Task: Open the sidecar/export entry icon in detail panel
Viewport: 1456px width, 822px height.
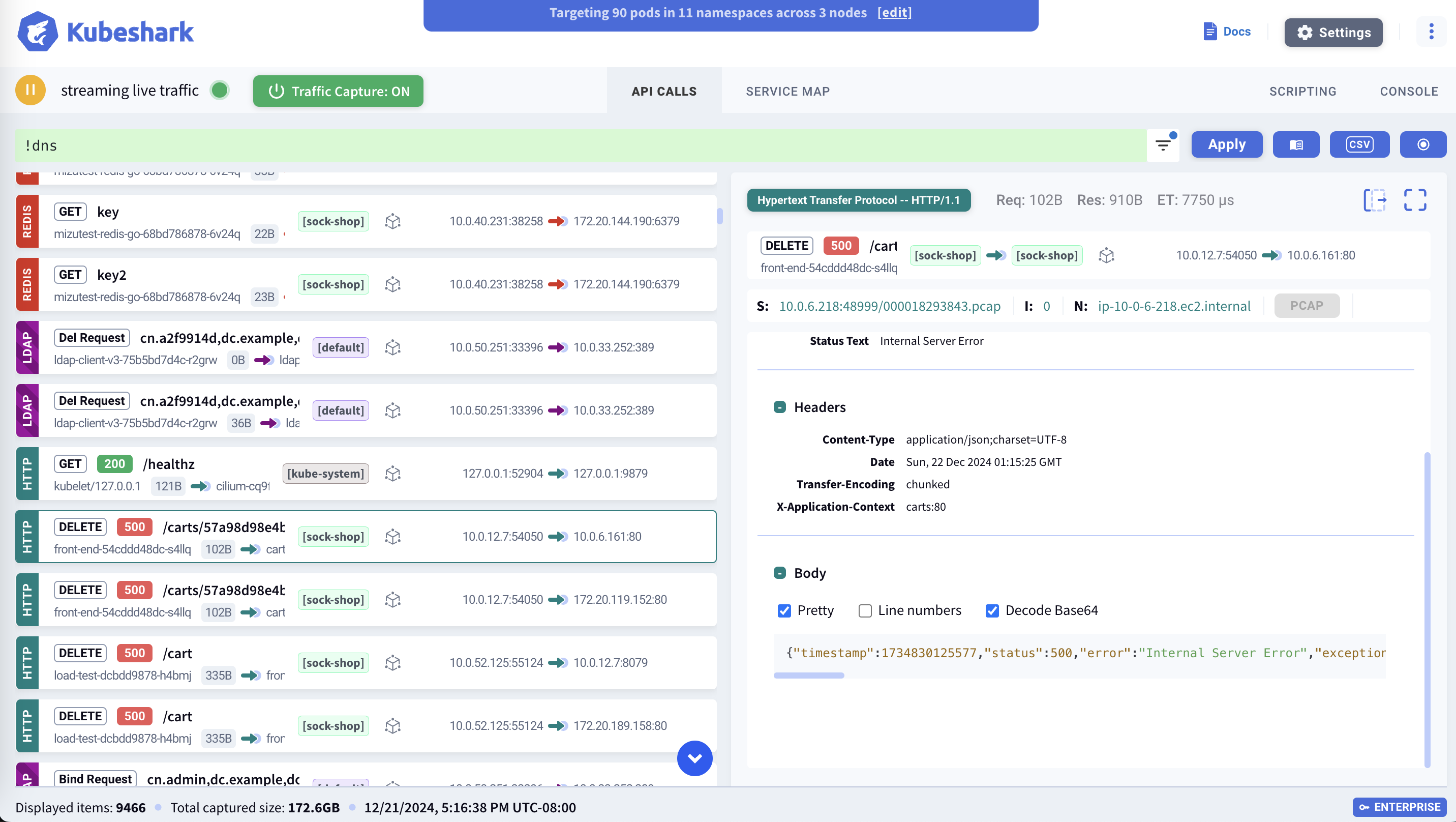Action: (x=1375, y=199)
